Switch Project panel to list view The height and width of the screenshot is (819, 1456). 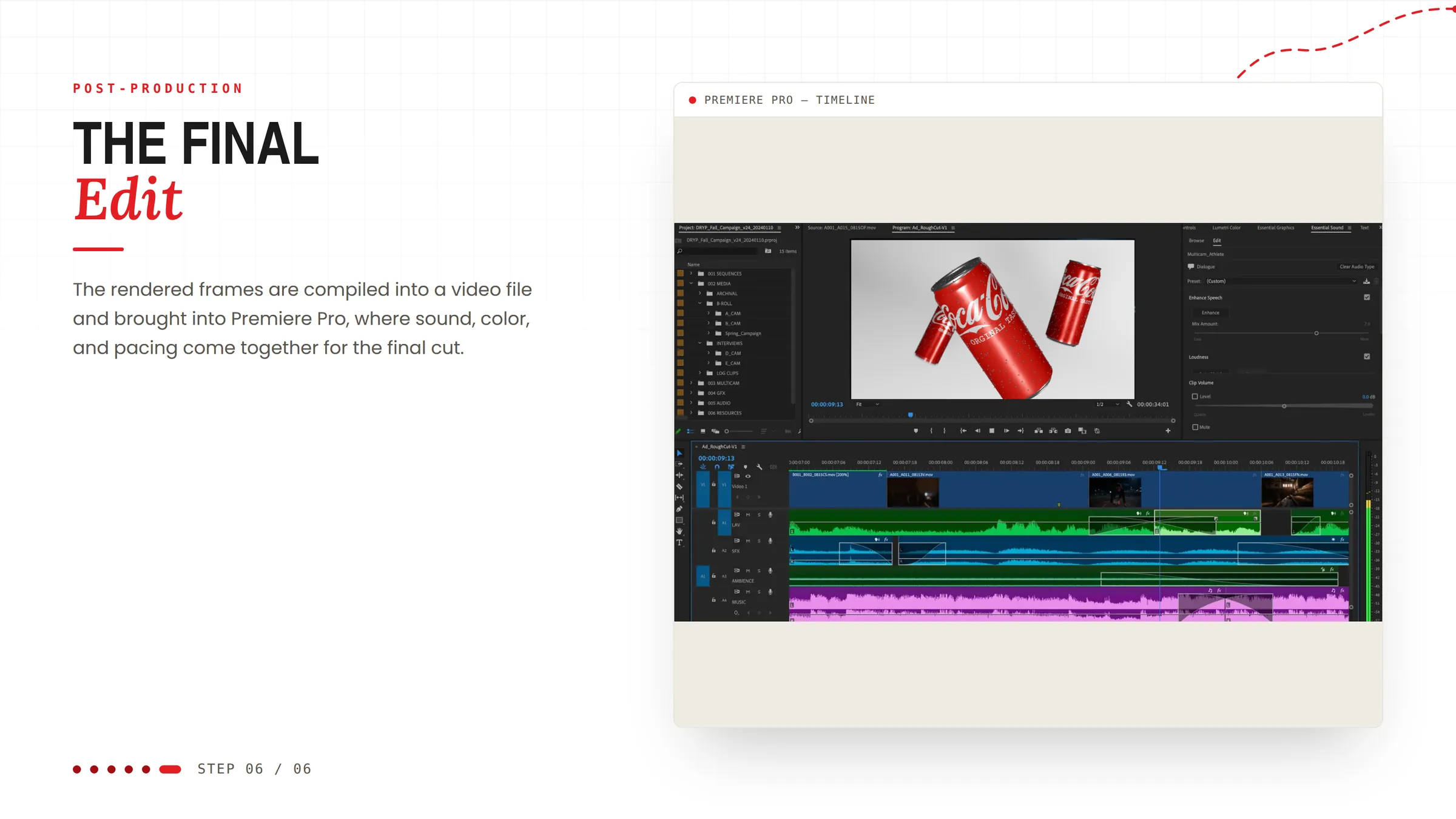coord(690,431)
